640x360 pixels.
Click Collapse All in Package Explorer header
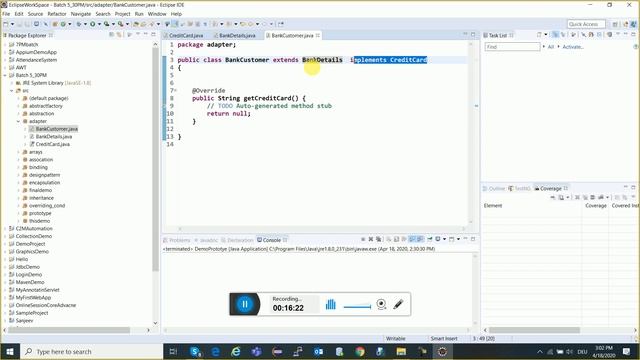click(x=112, y=35)
